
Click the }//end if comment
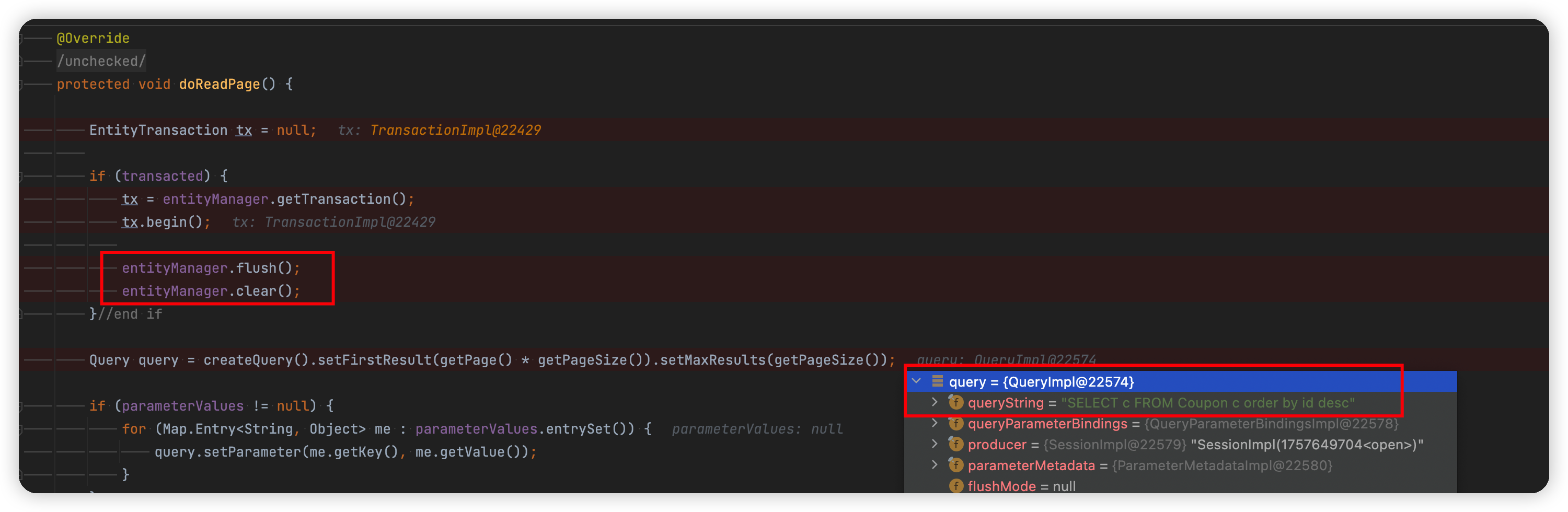[125, 314]
